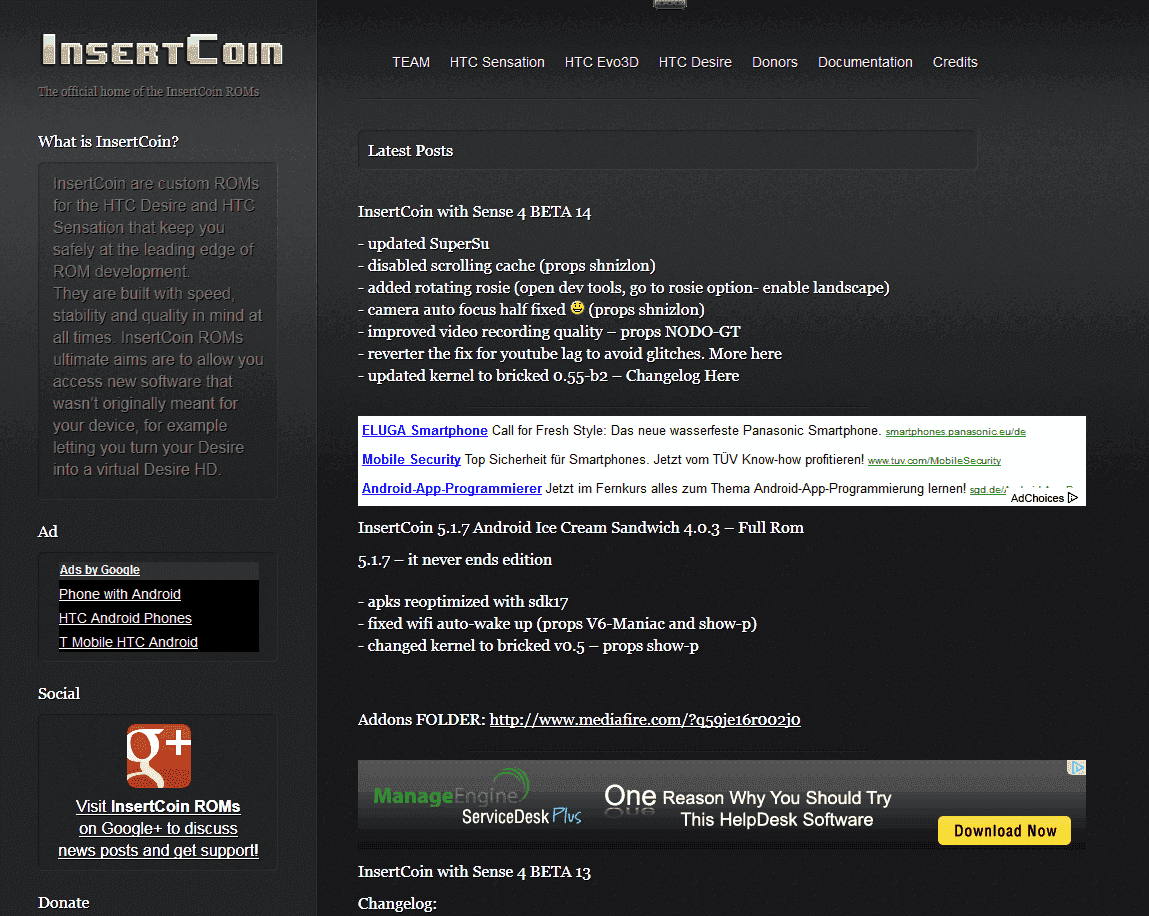Open the mediafire Addons FOLDER link
This screenshot has height=916, width=1149.
tap(645, 720)
